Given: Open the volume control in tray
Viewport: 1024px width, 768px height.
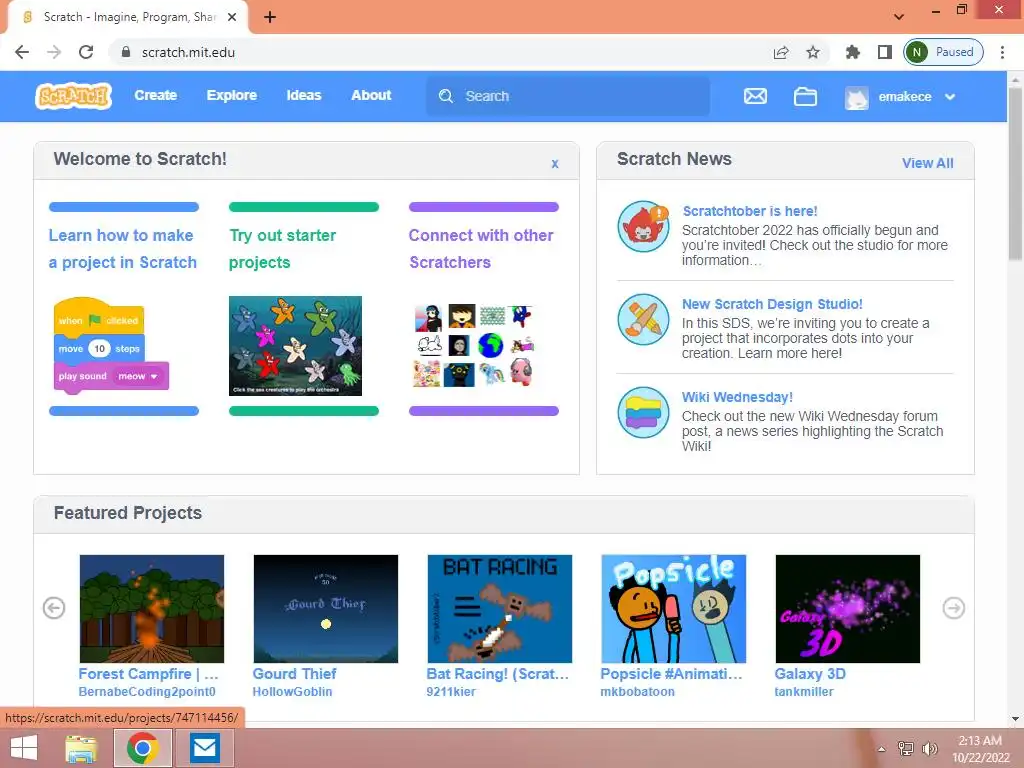Looking at the screenshot, I should (930, 748).
